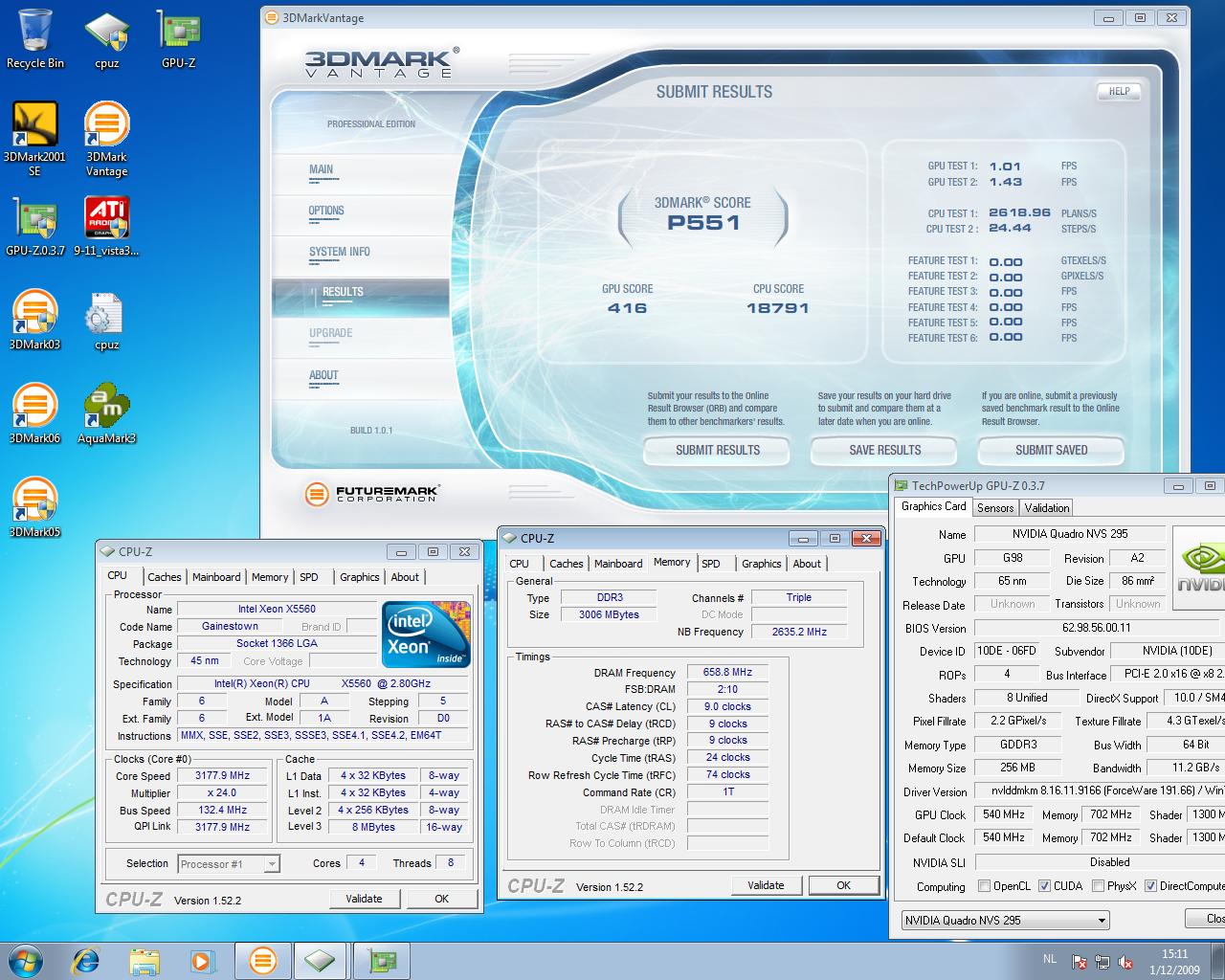The width and height of the screenshot is (1225, 980).
Task: Open OPTIONS section in 3DMark Vantage
Action: pyautogui.click(x=326, y=211)
